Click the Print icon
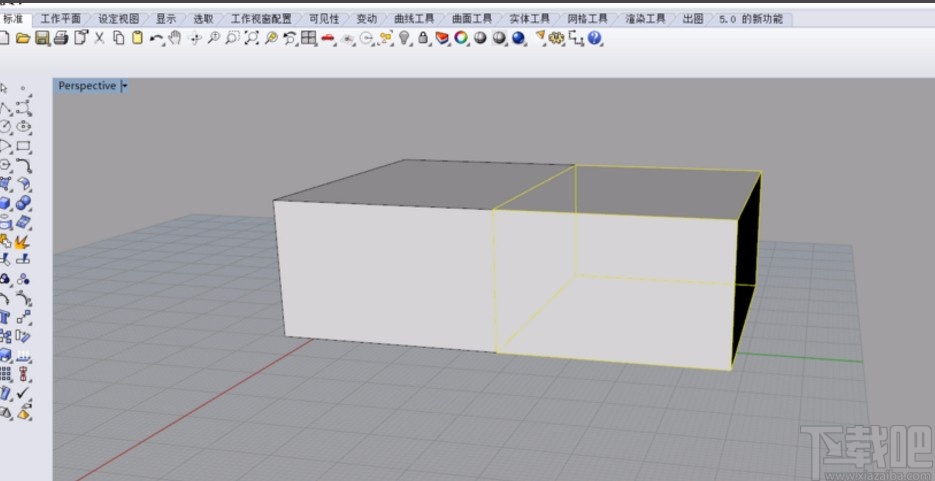Image resolution: width=935 pixels, height=481 pixels. click(61, 39)
